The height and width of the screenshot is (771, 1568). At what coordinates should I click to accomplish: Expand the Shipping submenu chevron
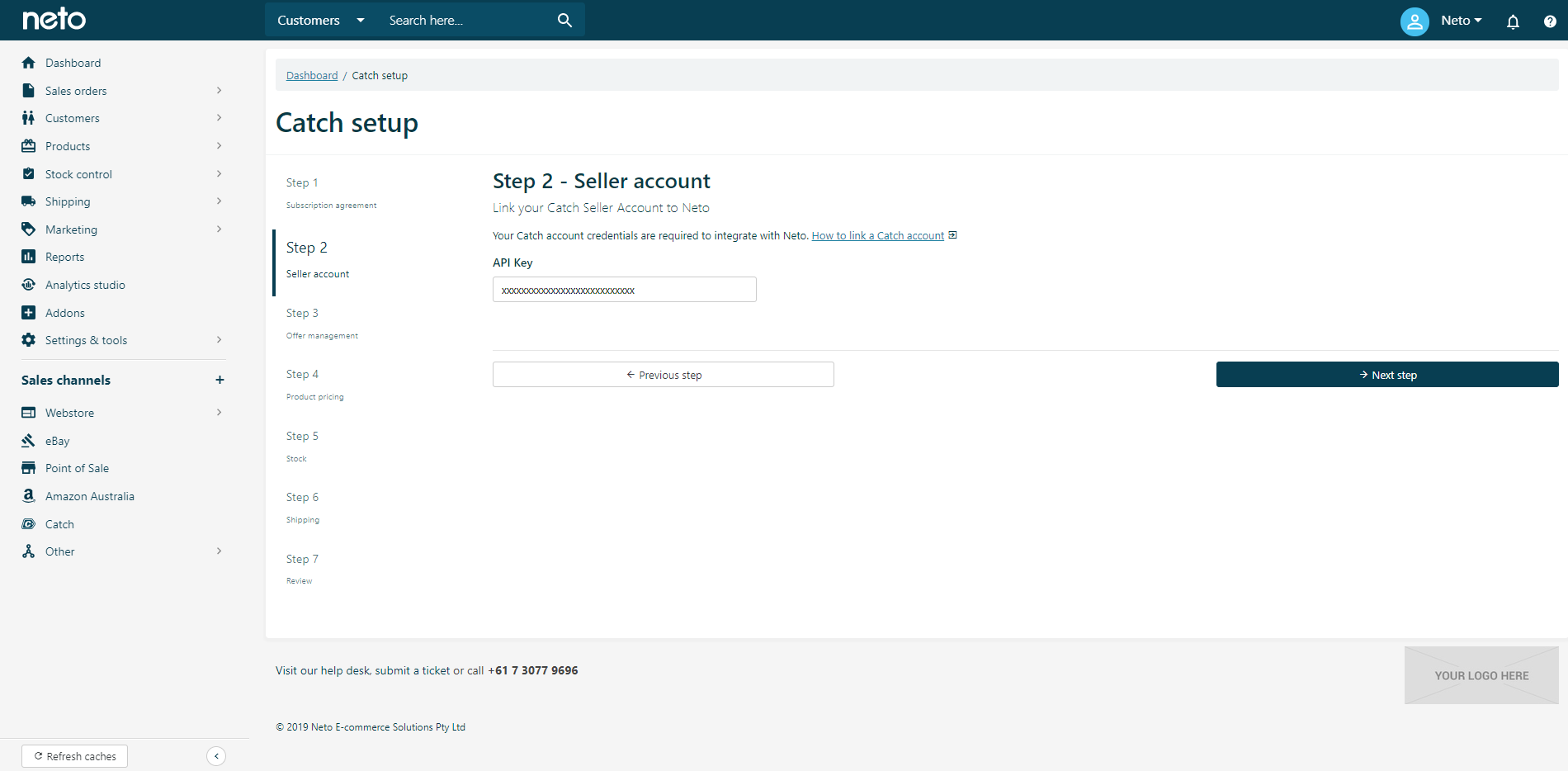pos(219,201)
